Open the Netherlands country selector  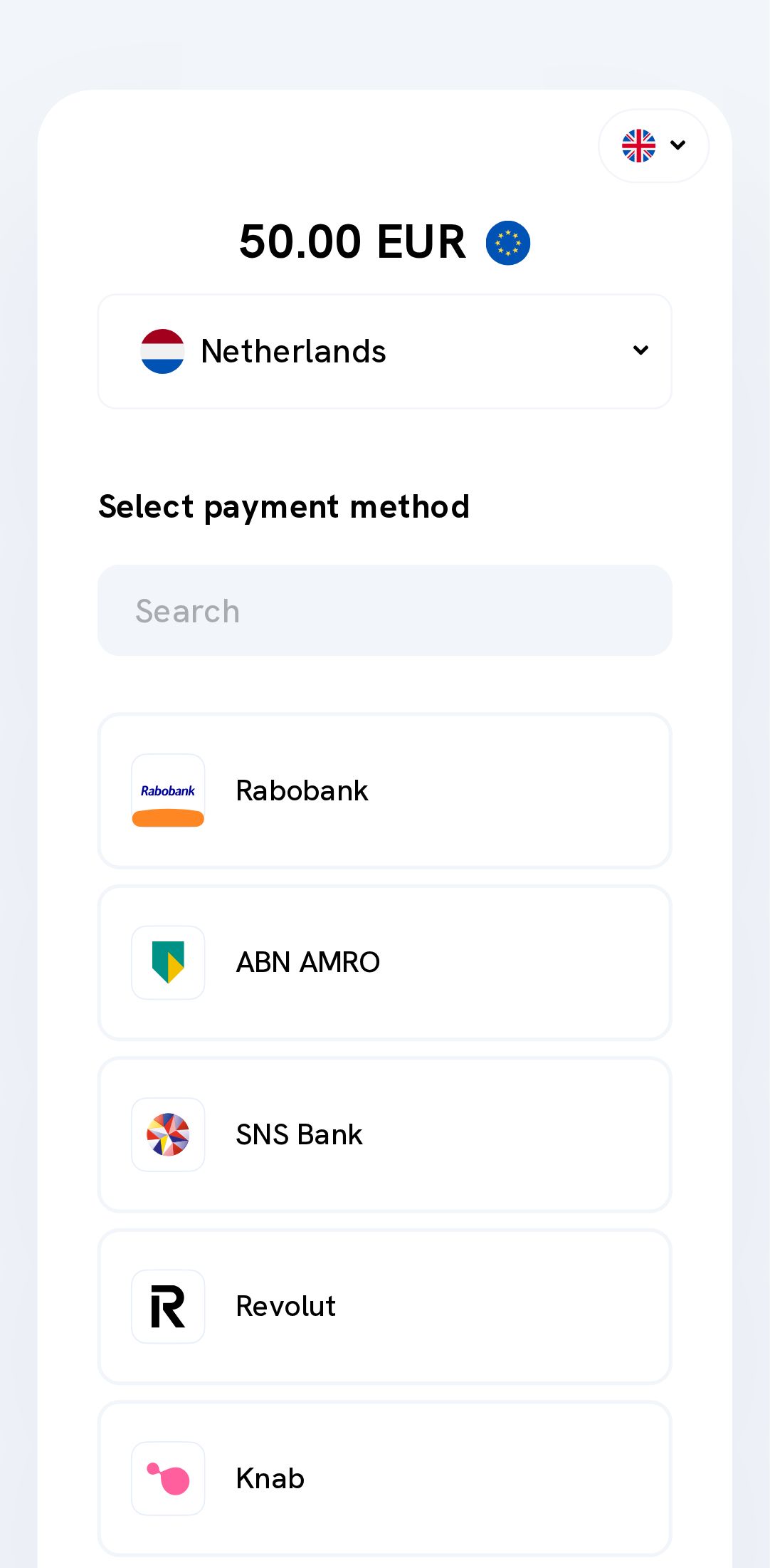click(x=384, y=351)
